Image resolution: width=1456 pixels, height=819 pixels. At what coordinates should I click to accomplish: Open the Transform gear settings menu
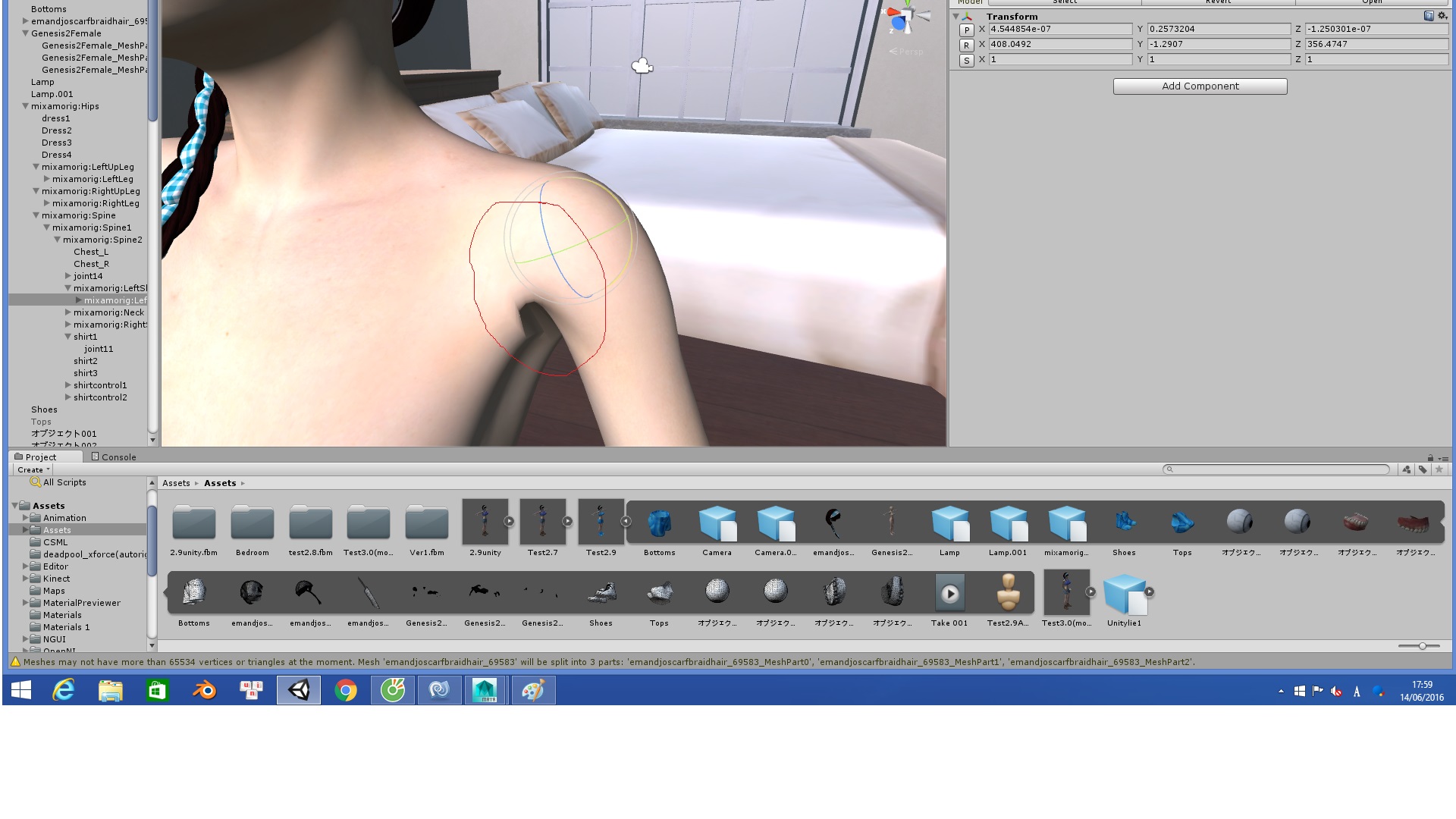tap(1442, 16)
